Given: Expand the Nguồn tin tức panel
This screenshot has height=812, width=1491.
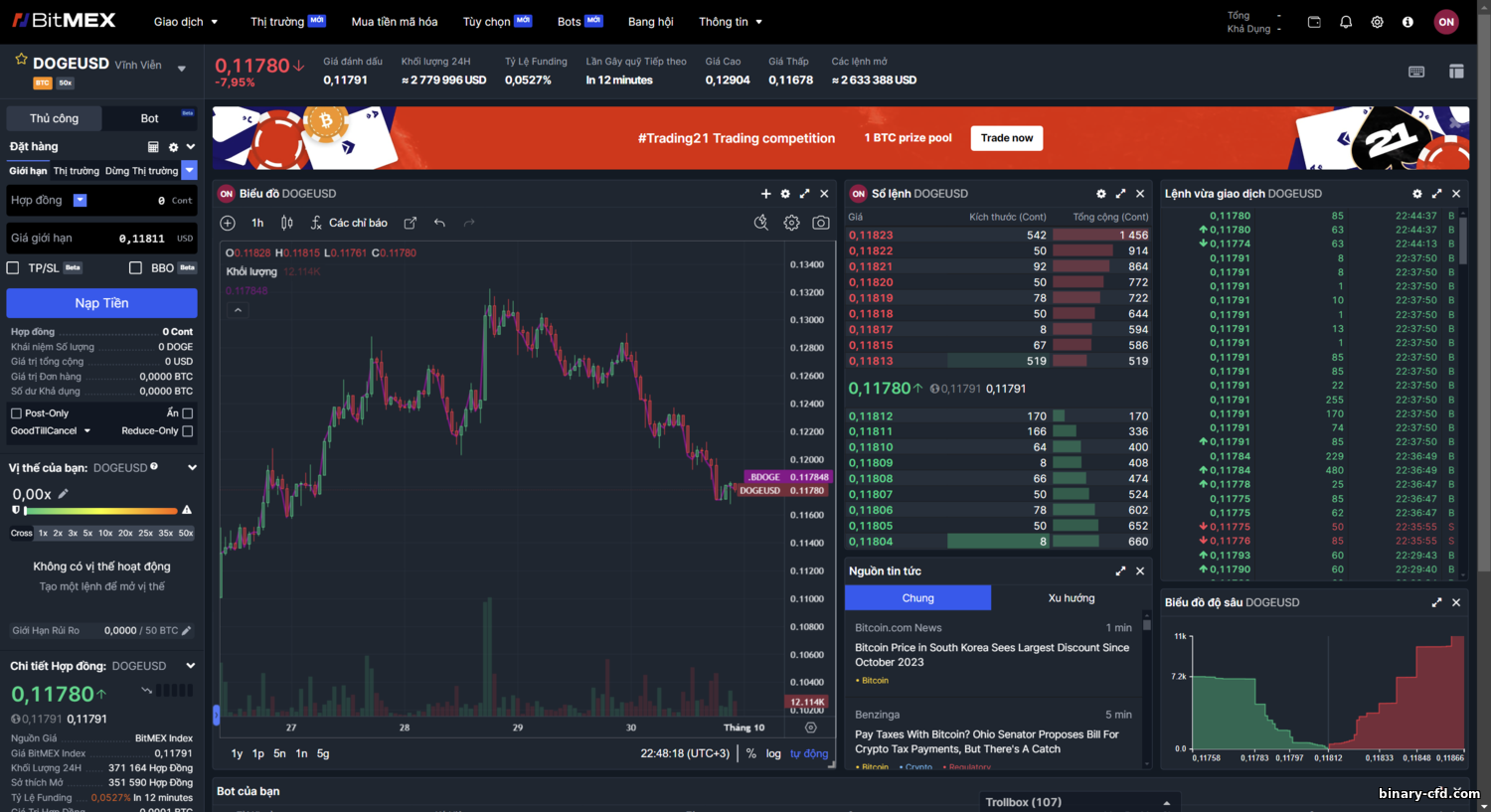Looking at the screenshot, I should 1121,571.
